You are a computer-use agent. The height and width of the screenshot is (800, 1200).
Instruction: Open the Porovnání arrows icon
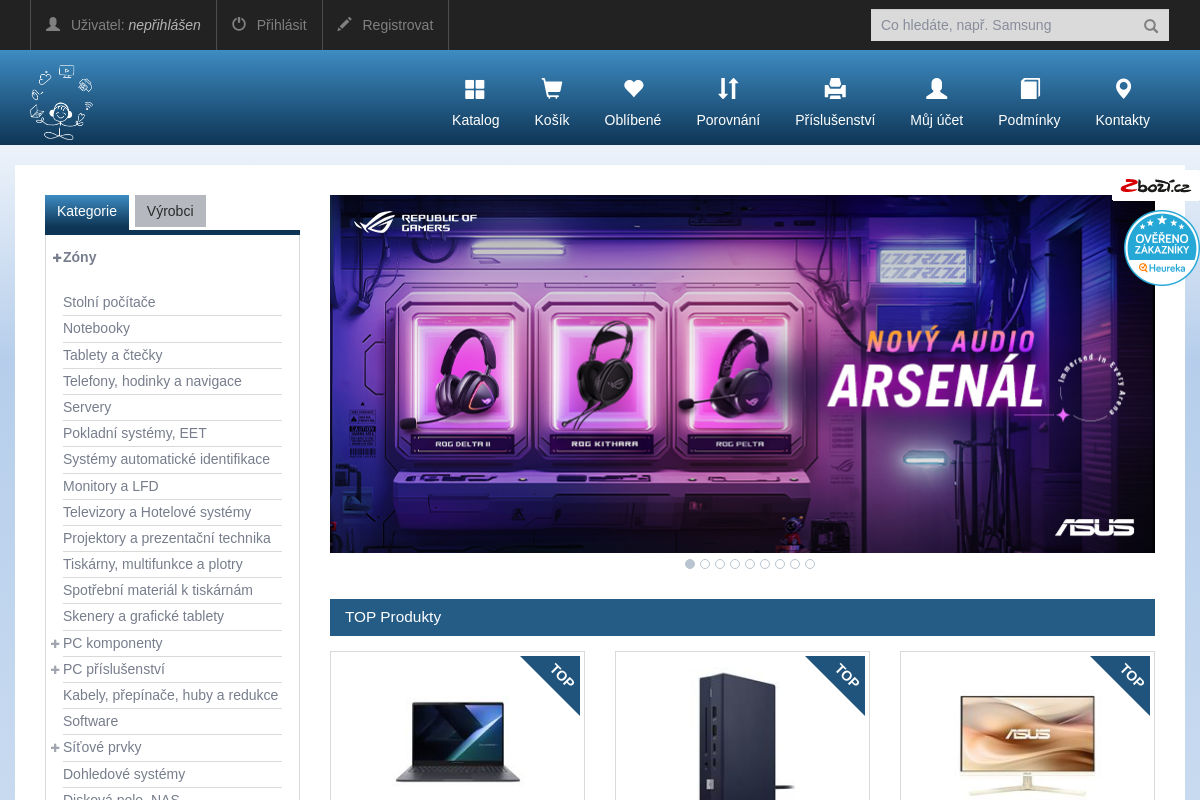[x=728, y=89]
